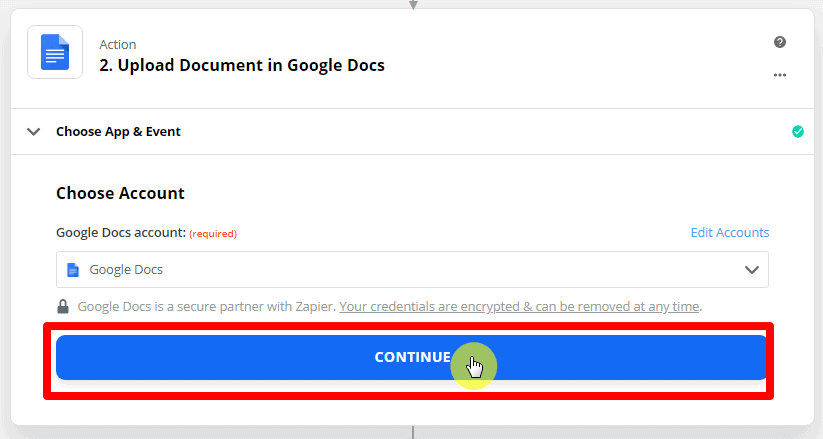823x439 pixels.
Task: Click the red "(required)" indicator
Action: coord(213,234)
